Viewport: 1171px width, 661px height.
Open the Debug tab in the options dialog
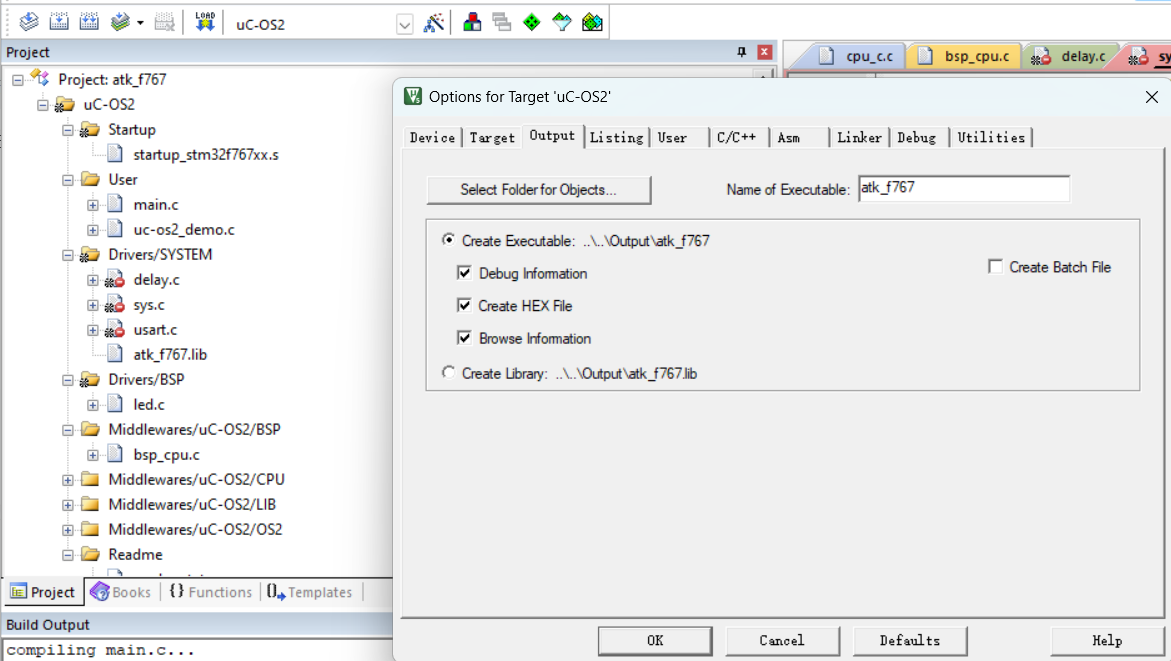click(916, 138)
